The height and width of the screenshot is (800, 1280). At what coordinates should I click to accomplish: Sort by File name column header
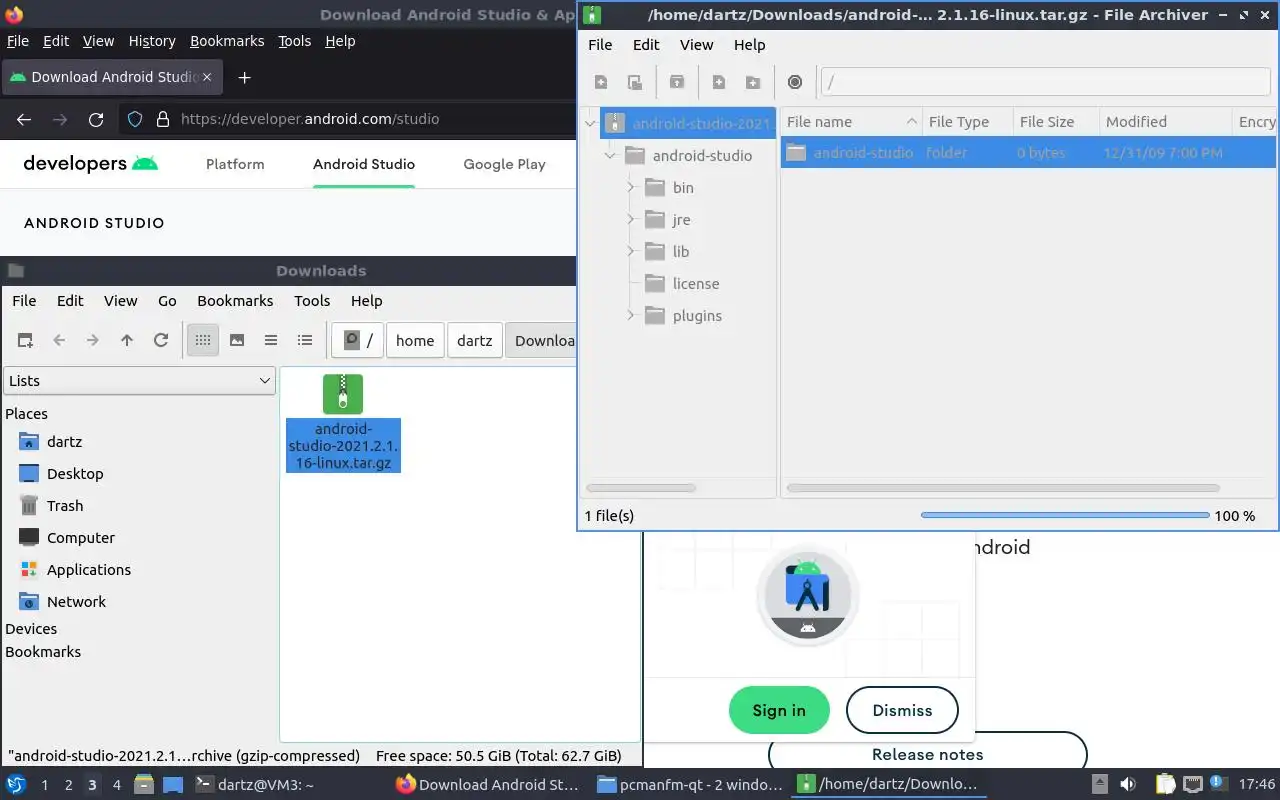click(851, 122)
